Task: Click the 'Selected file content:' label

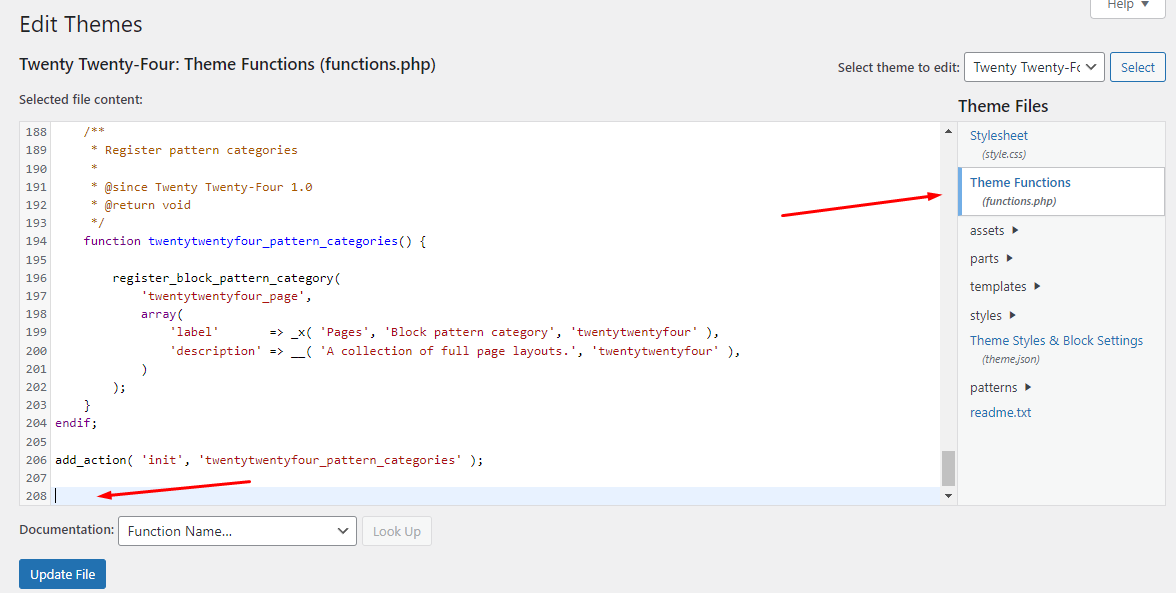Action: (x=81, y=99)
